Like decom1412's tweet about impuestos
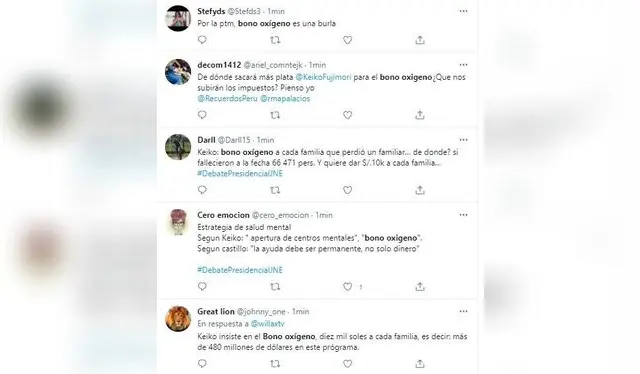Image resolution: width=640 pixels, height=374 pixels. coord(347,115)
